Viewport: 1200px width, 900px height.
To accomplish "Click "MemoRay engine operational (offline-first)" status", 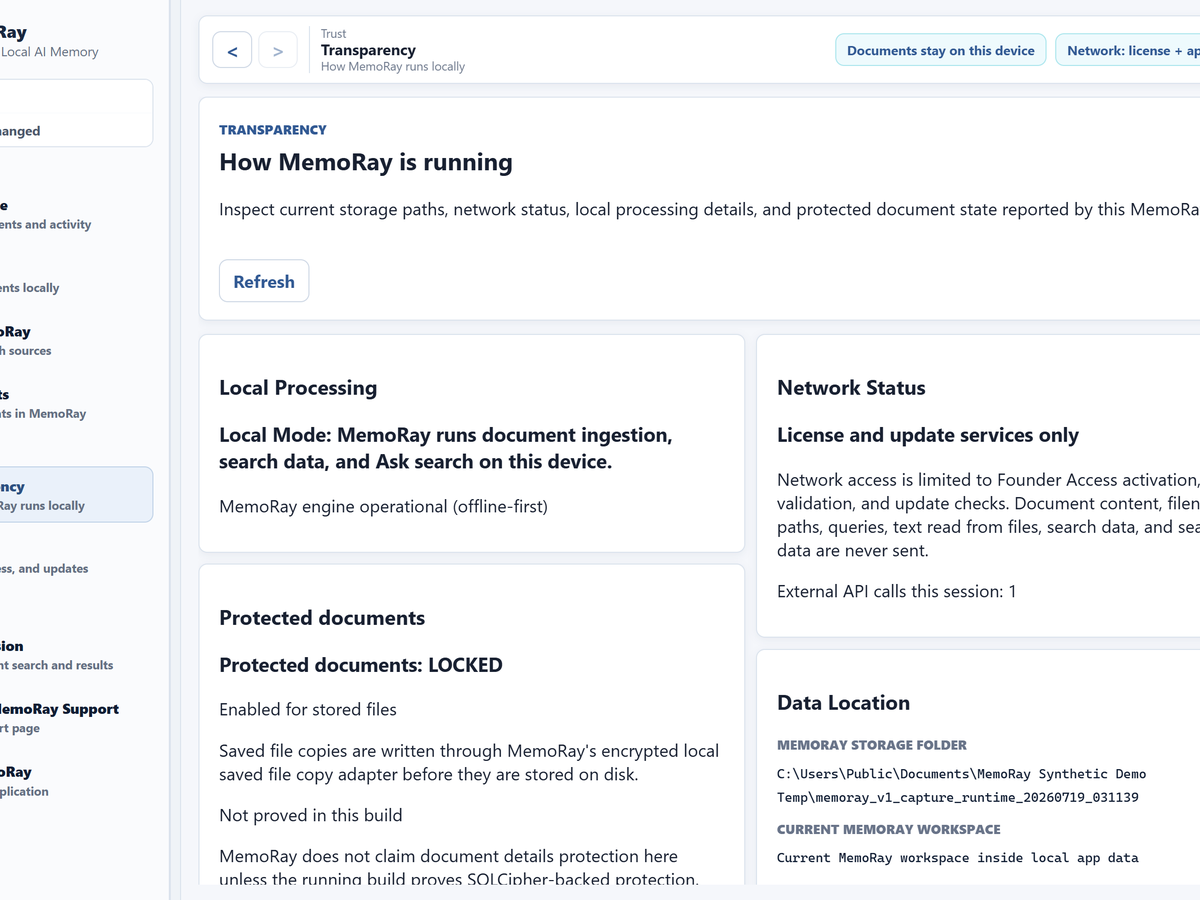I will coord(383,506).
